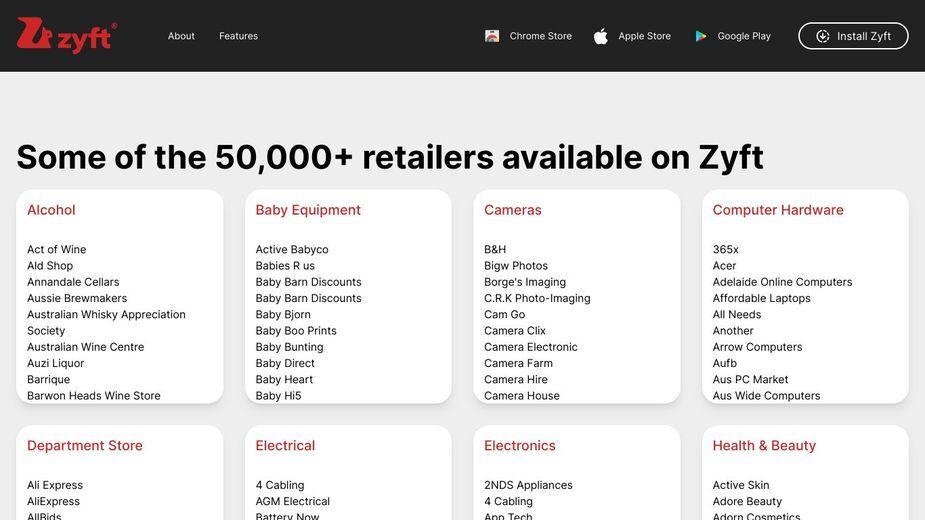Viewport: 925px width, 520px height.
Task: Click Camera Electronic retailer
Action: point(531,347)
